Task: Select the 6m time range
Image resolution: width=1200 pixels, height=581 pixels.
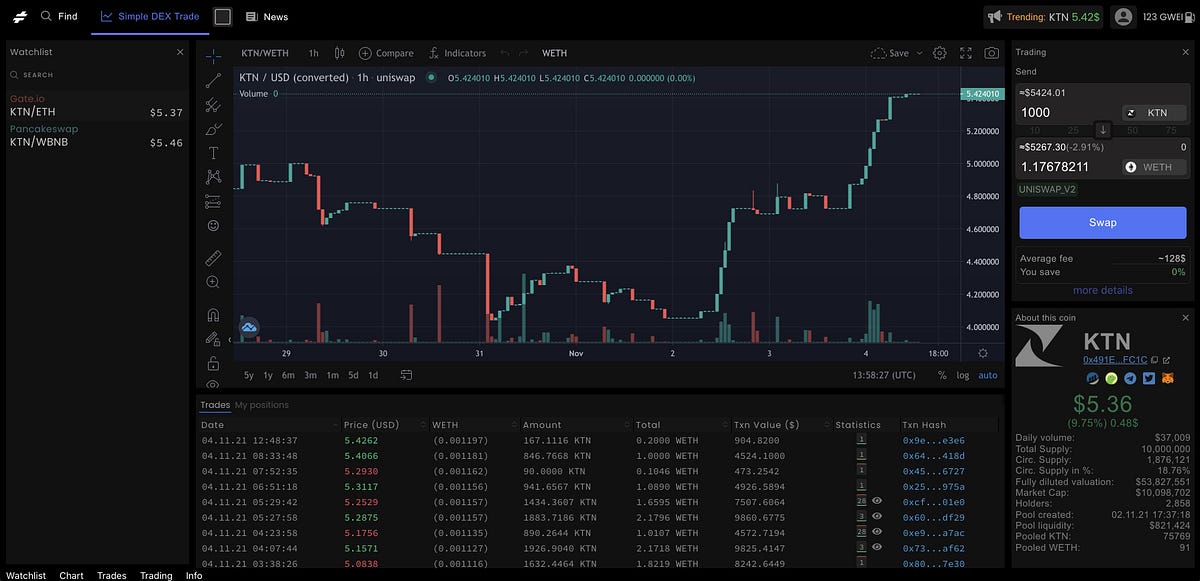Action: click(x=288, y=375)
